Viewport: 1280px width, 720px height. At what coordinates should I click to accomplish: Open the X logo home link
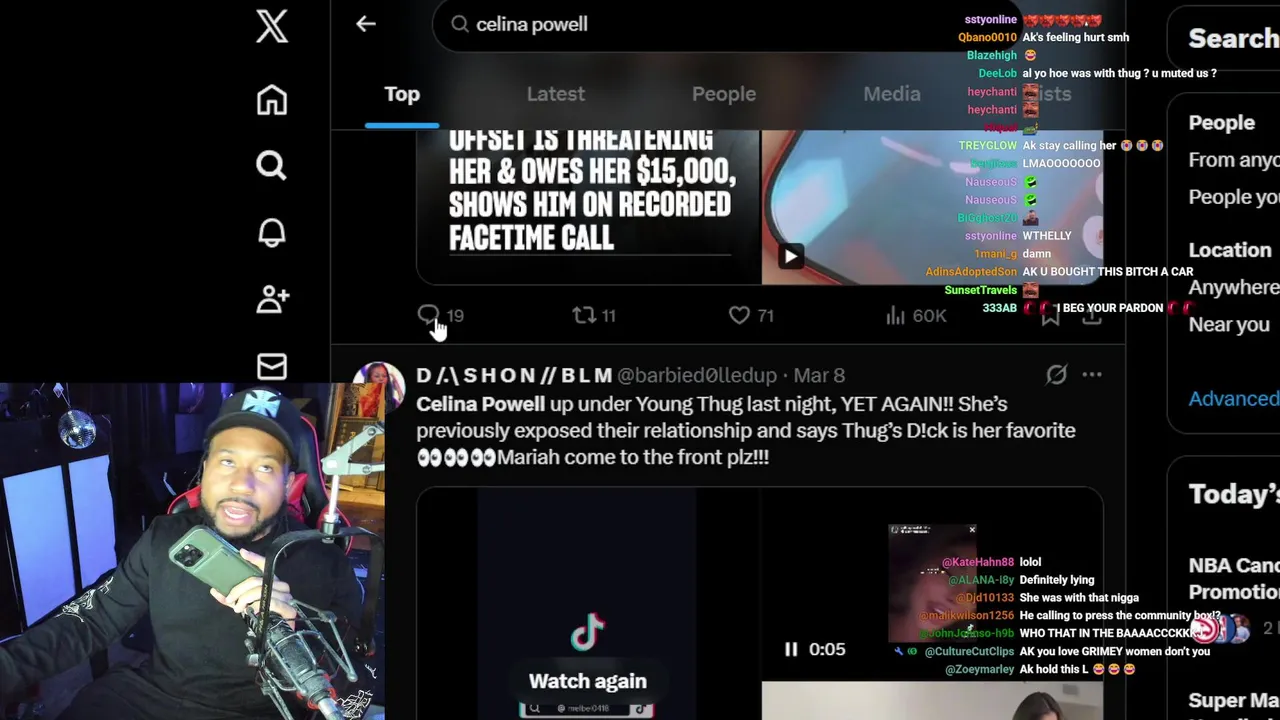coord(271,26)
